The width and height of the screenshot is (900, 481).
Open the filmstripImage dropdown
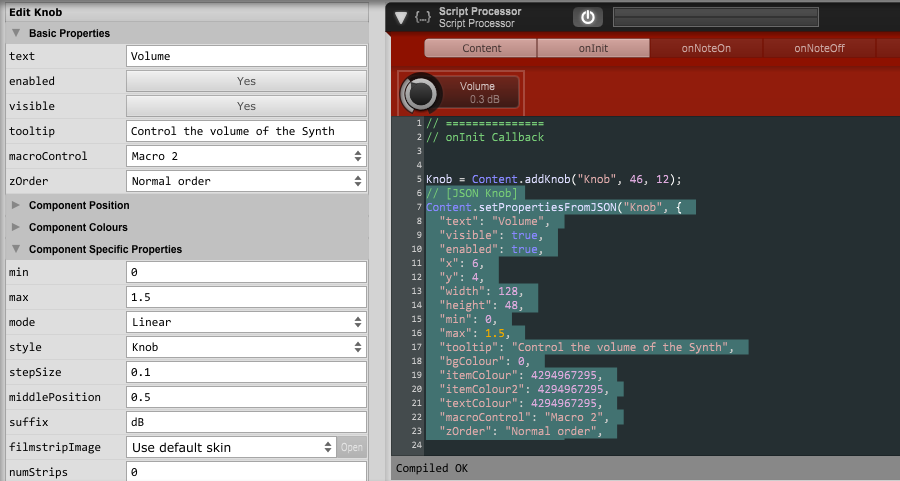click(231, 447)
